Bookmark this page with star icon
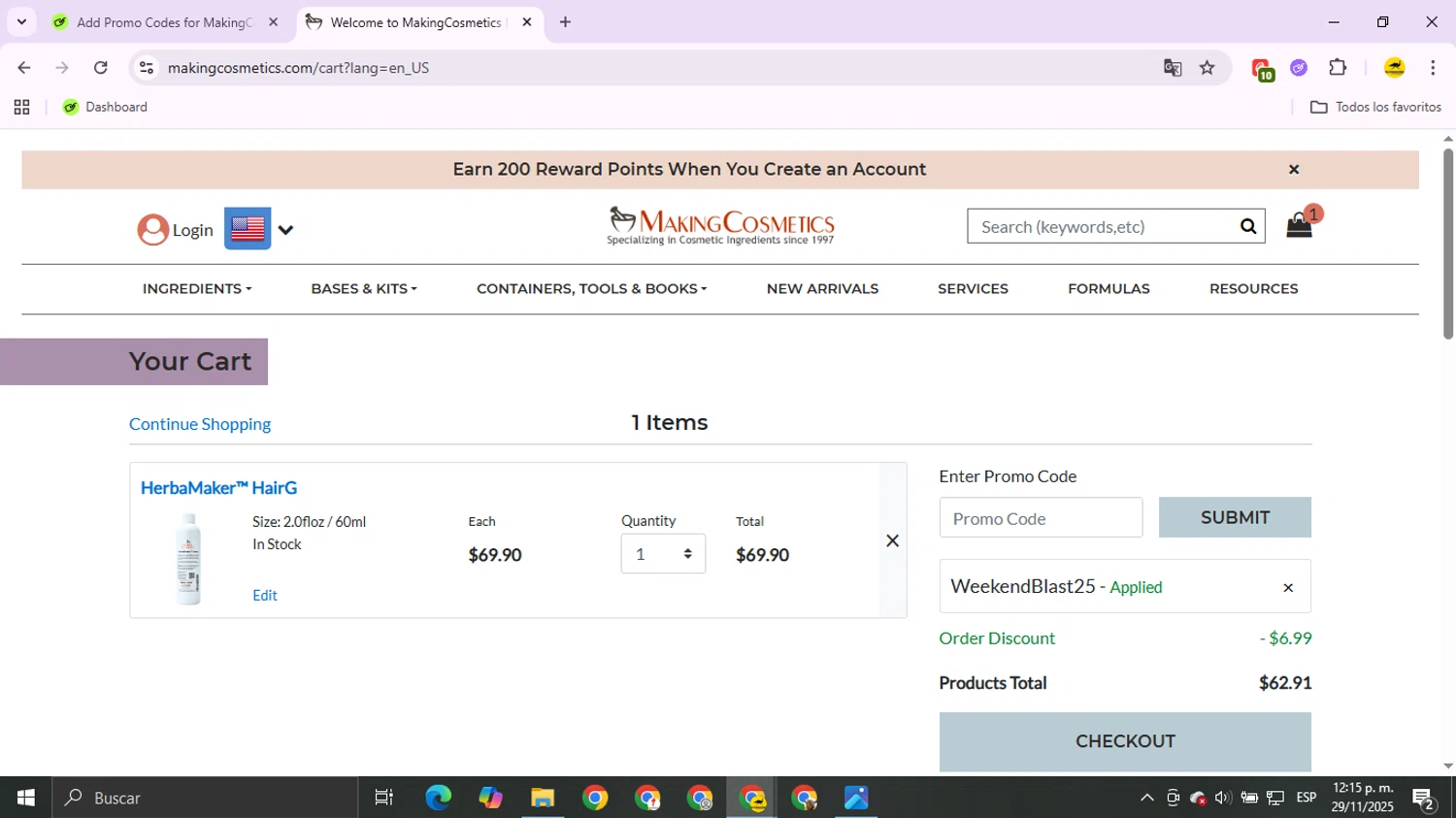Viewport: 1456px width, 818px height. 1208,68
